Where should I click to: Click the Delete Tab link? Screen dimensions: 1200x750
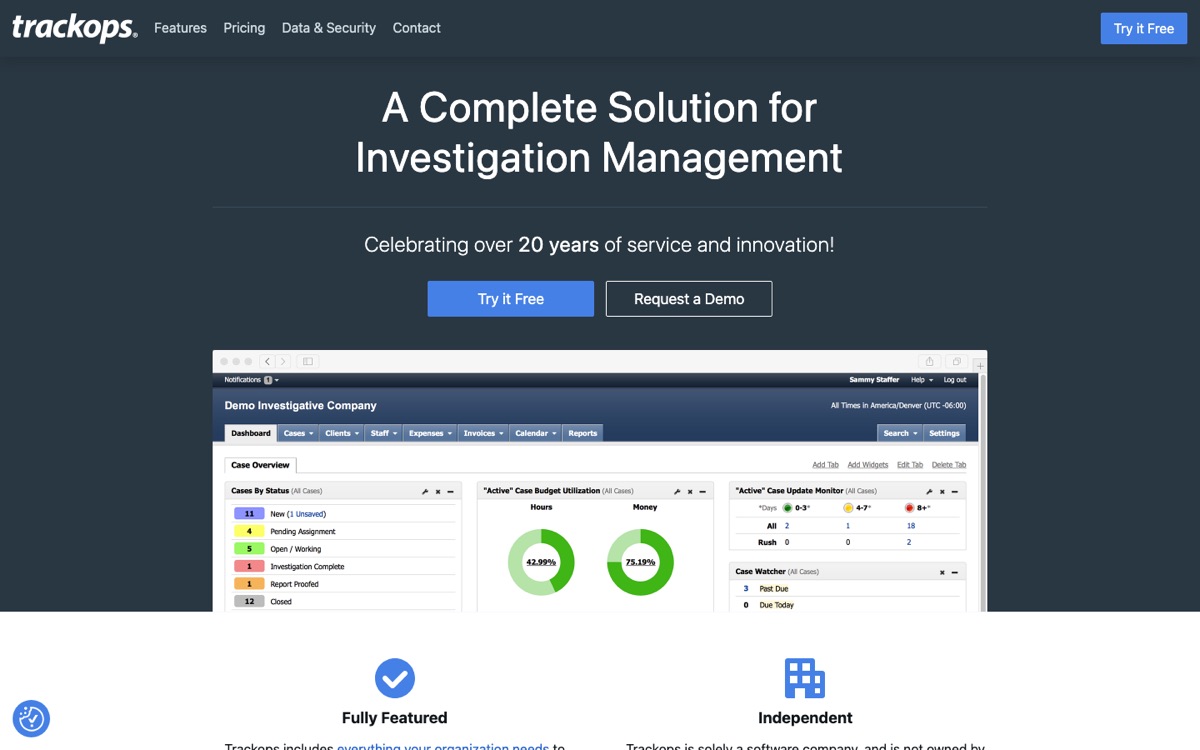tap(949, 465)
